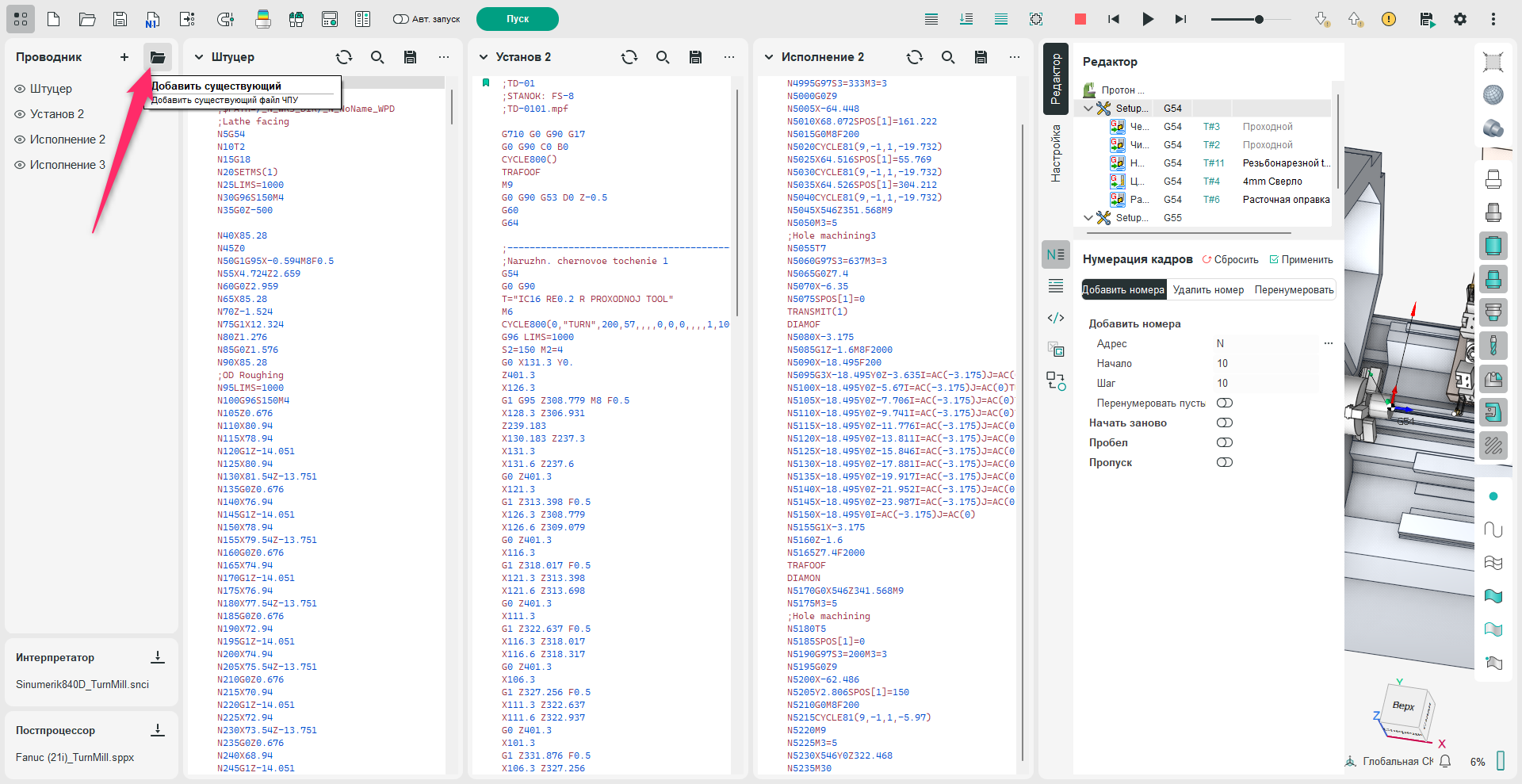Collapse the Setup G54 tree node
This screenshot has height=784, width=1522.
pyautogui.click(x=1088, y=109)
